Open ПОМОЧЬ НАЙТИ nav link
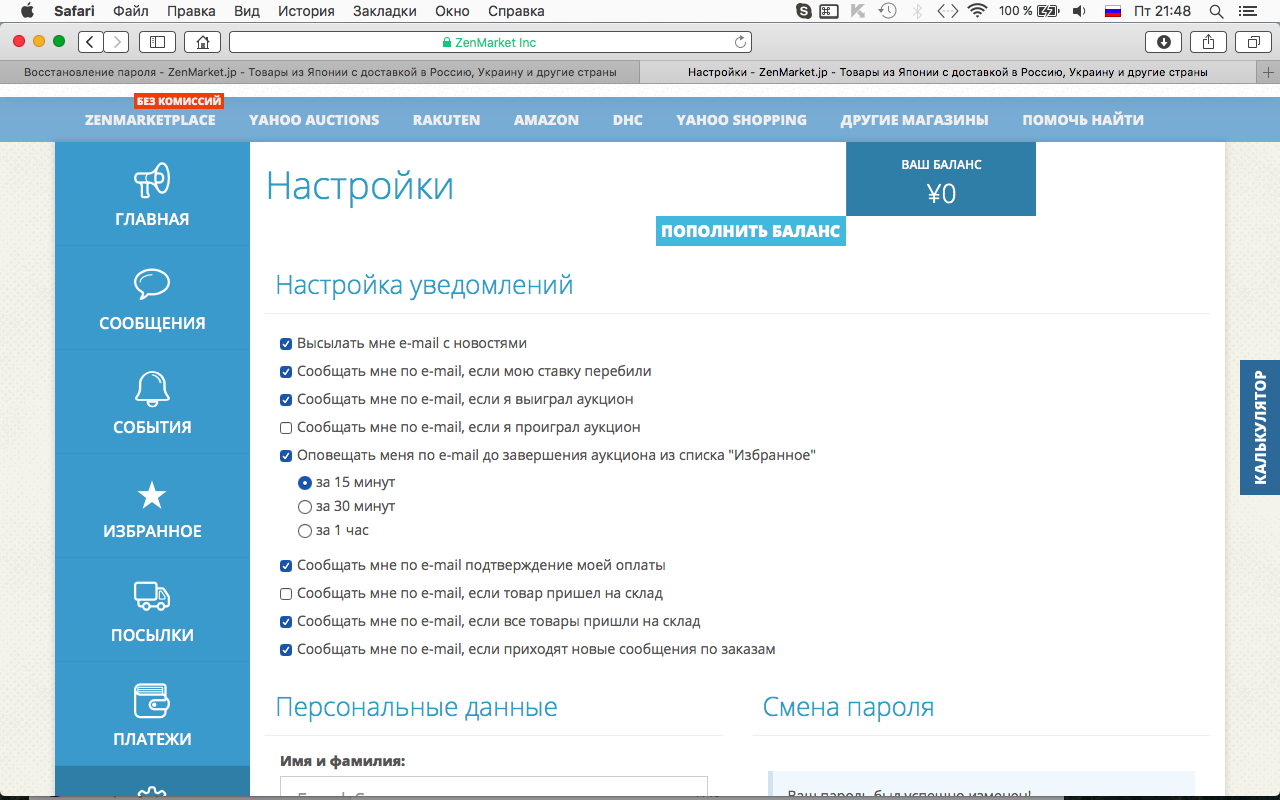Screen dimensions: 1280x800 coord(1083,120)
